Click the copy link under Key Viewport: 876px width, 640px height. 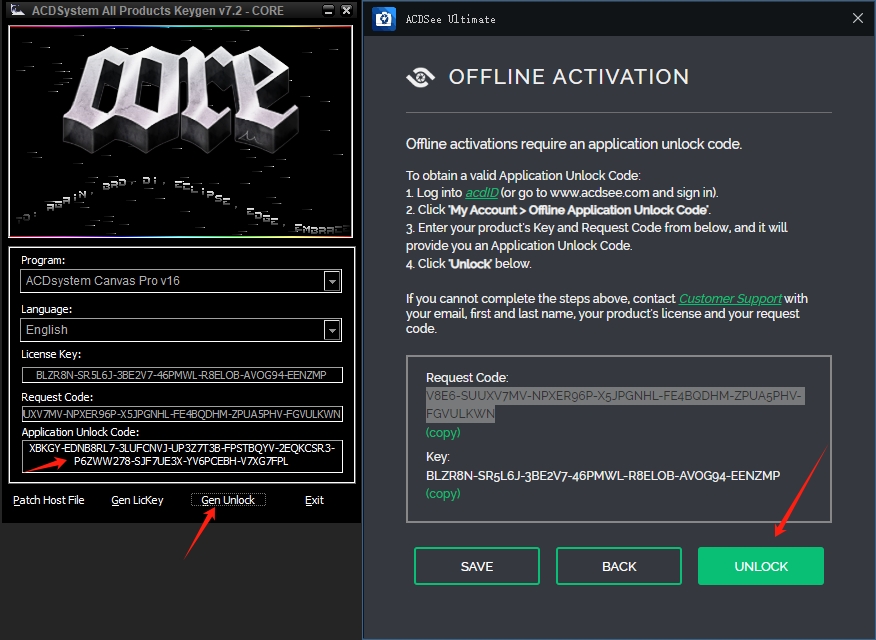pyautogui.click(x=442, y=494)
